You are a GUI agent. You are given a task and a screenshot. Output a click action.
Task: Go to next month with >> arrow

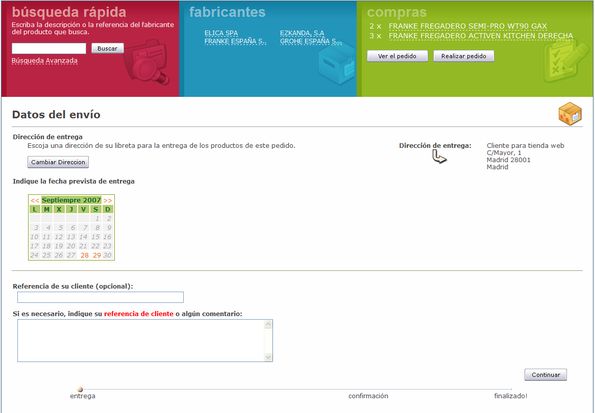coord(108,200)
